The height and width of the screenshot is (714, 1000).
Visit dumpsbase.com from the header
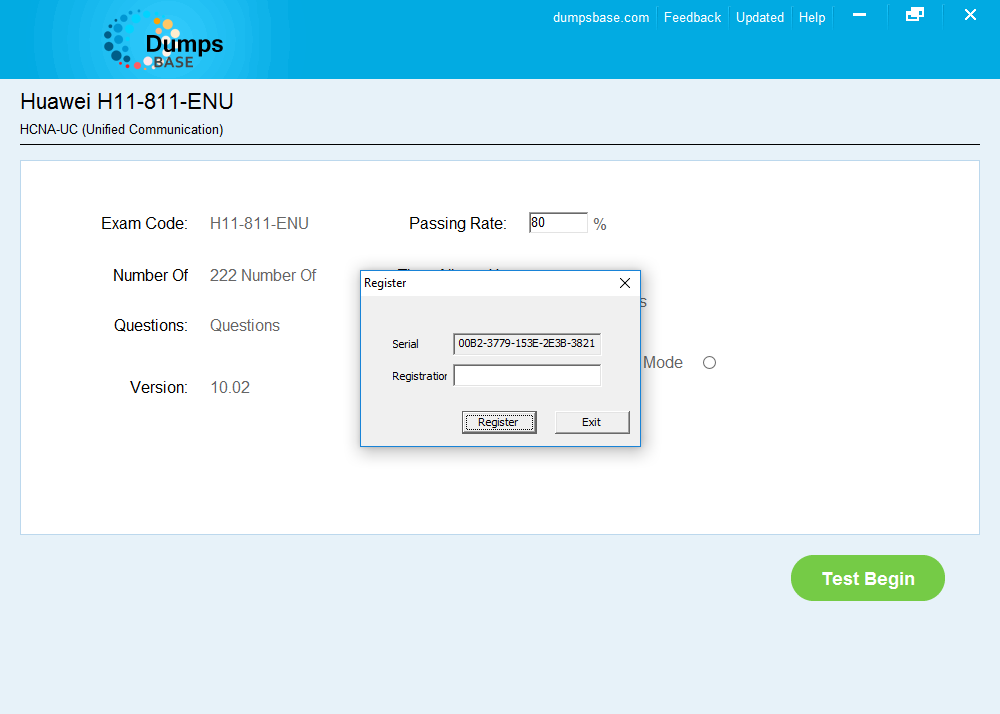coord(600,17)
